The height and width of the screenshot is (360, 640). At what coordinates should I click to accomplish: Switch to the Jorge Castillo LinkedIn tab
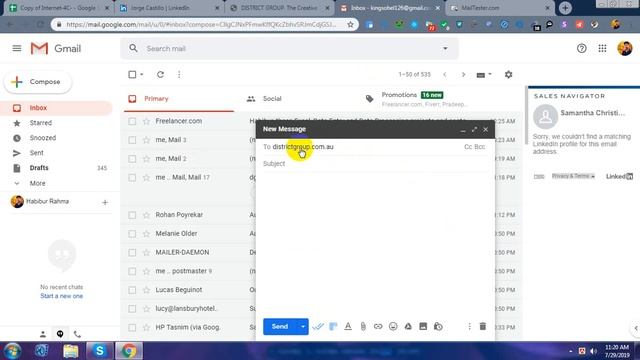(x=169, y=8)
